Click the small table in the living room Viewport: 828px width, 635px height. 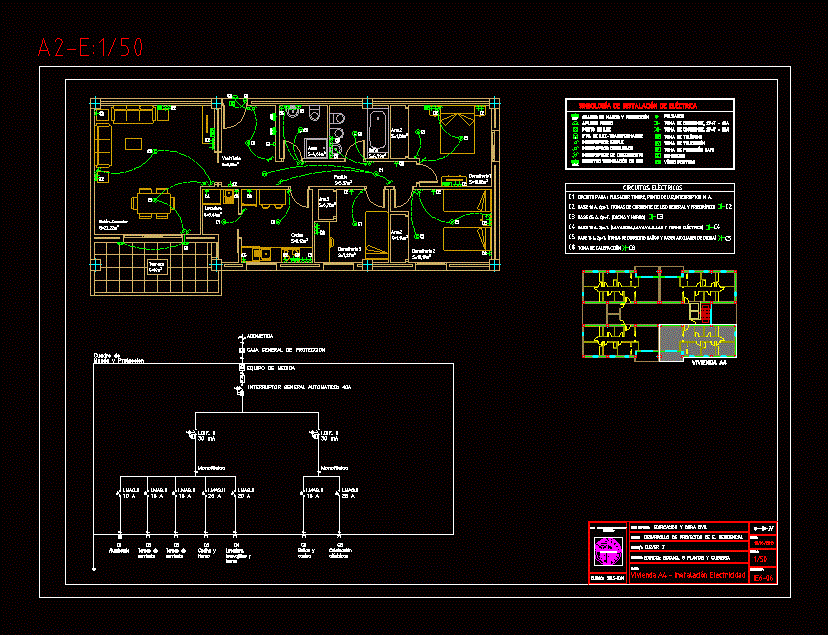coord(133,144)
